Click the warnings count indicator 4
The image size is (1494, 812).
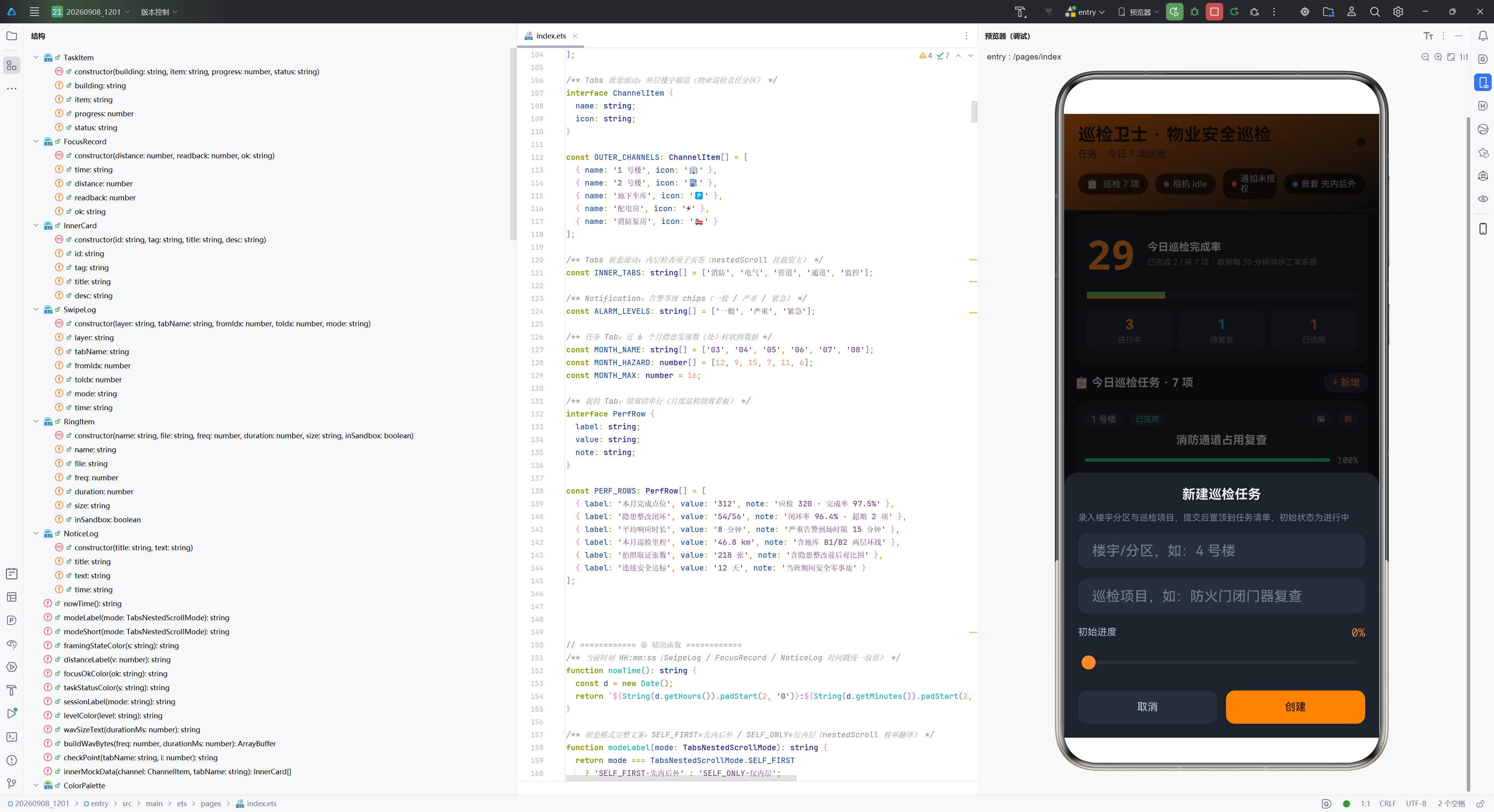tap(925, 56)
